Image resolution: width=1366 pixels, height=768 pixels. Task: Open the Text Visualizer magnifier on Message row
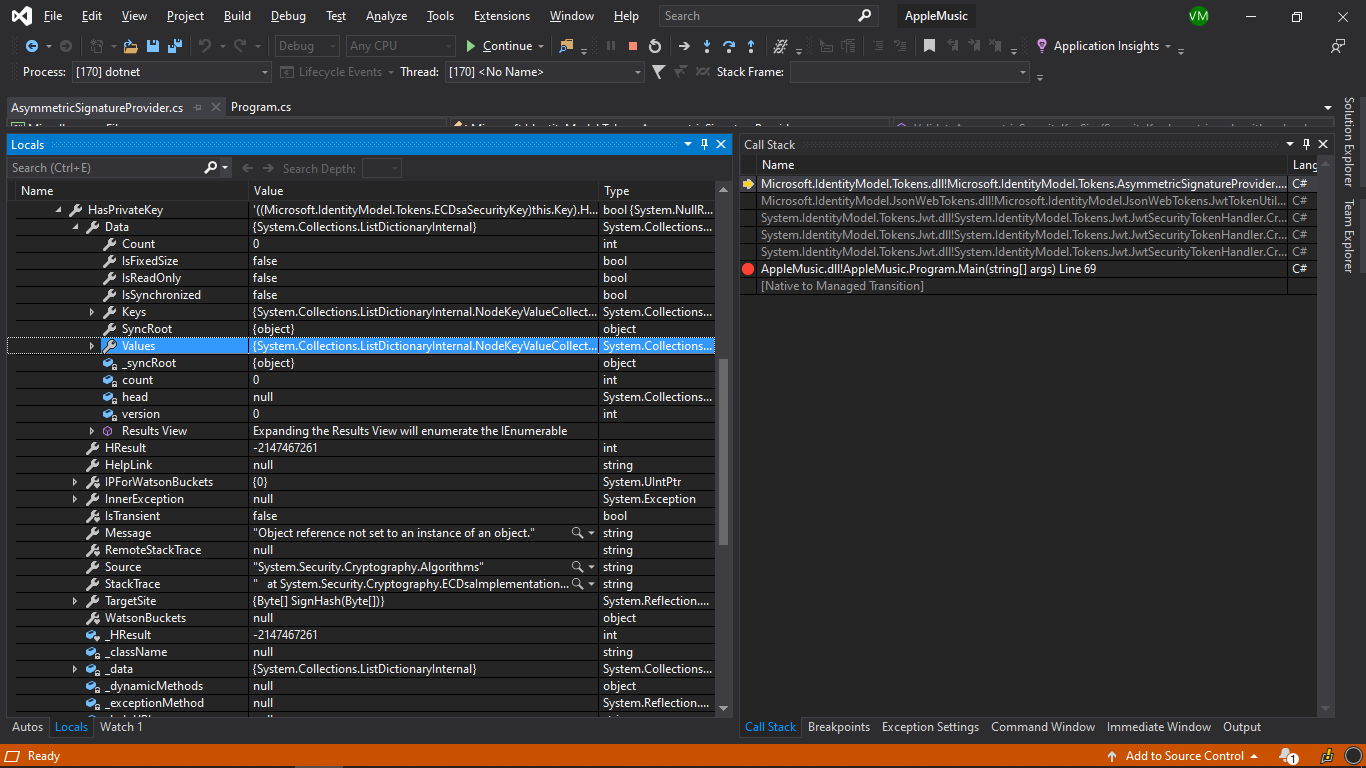click(x=575, y=532)
